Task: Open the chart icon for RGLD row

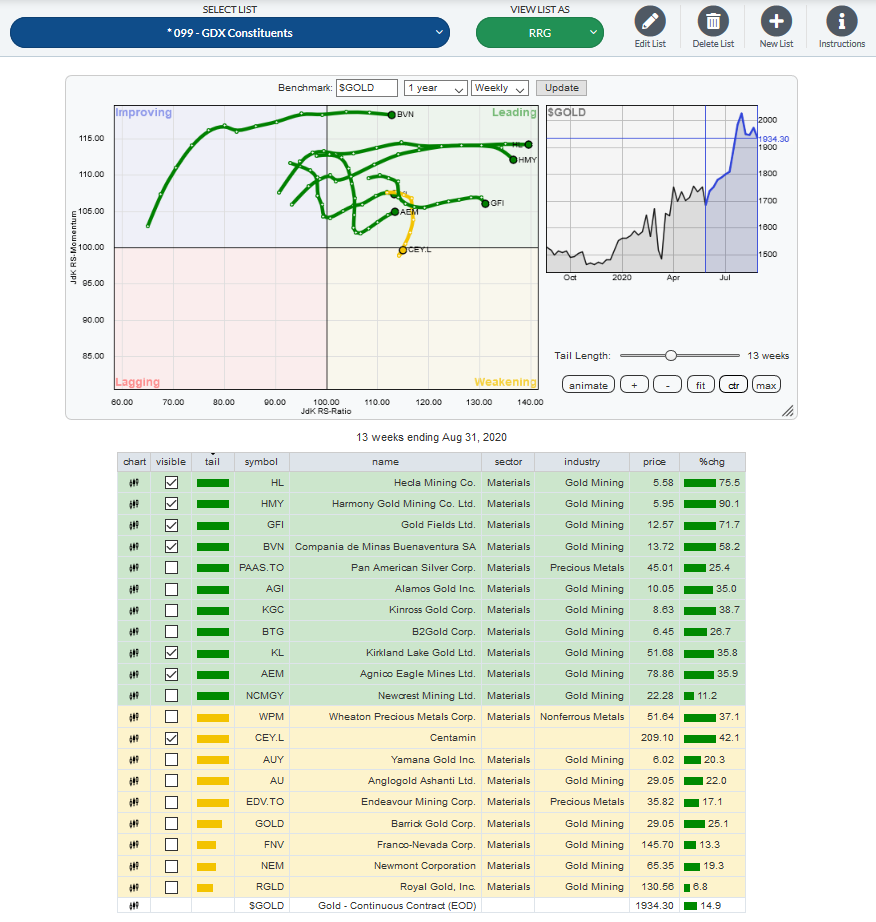Action: pos(134,887)
